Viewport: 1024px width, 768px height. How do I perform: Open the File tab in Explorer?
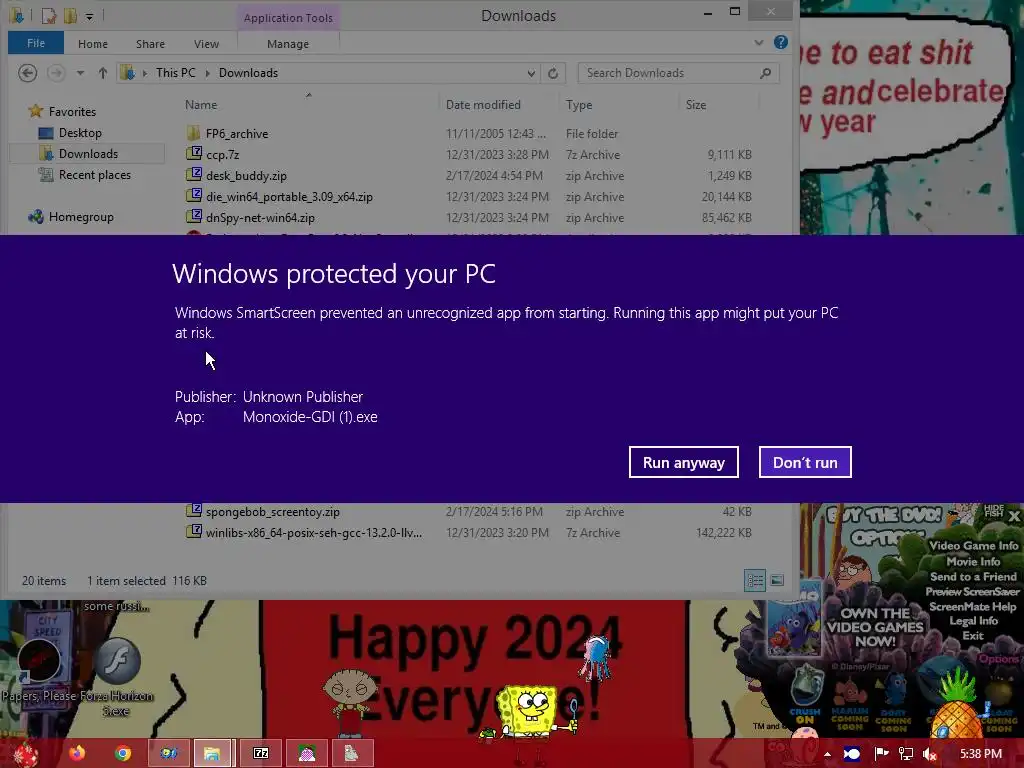36,43
